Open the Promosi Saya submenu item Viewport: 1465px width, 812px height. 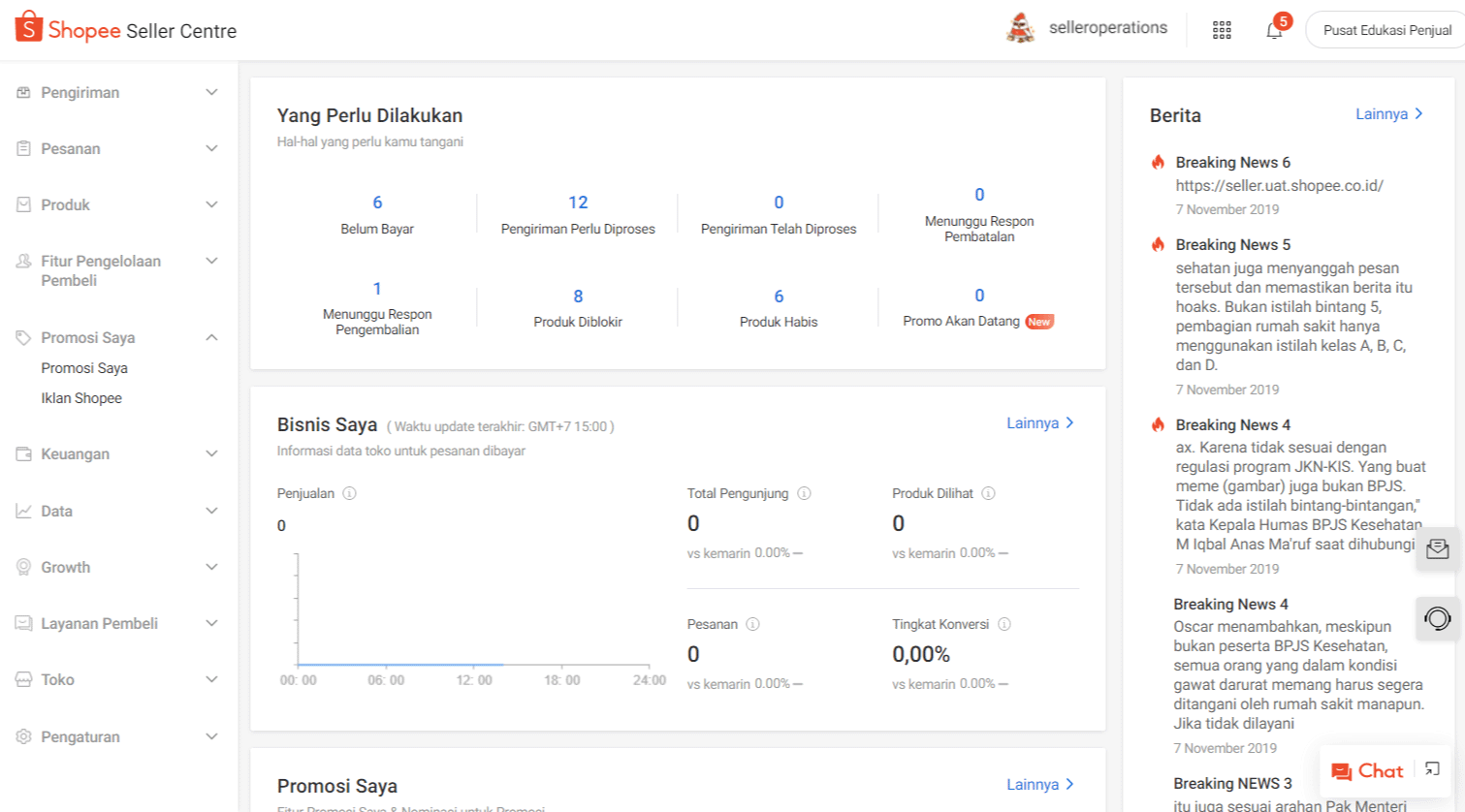pos(84,368)
